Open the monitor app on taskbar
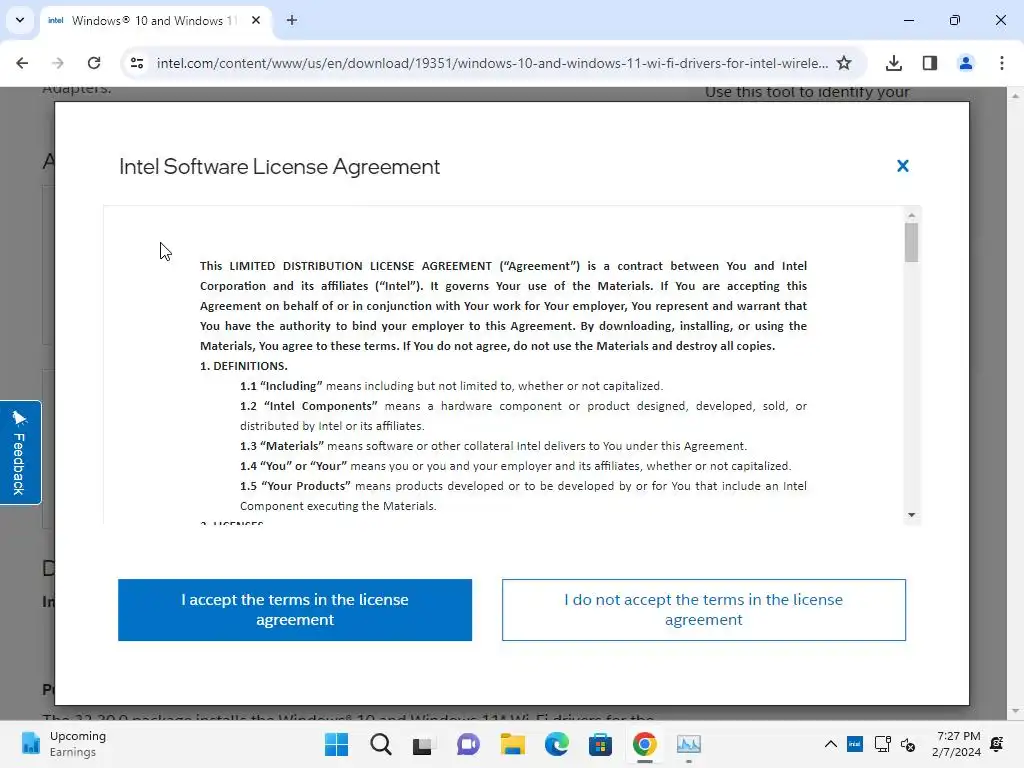 [x=688, y=744]
